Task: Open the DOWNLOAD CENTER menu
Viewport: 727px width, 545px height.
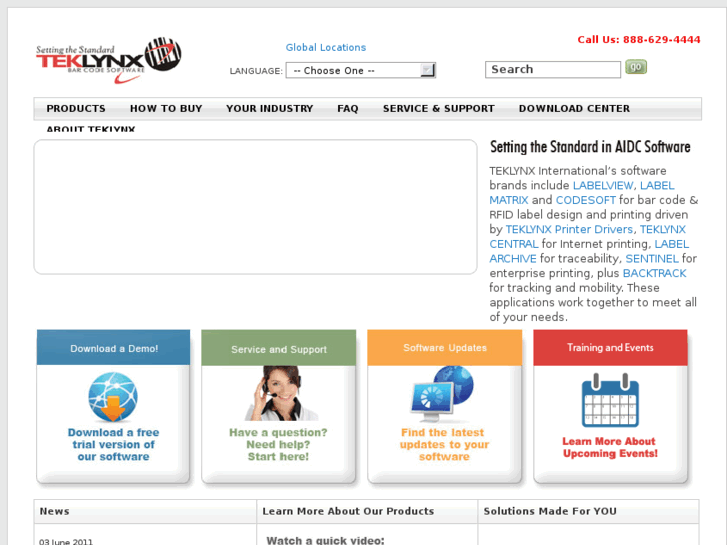Action: pyautogui.click(x=574, y=109)
